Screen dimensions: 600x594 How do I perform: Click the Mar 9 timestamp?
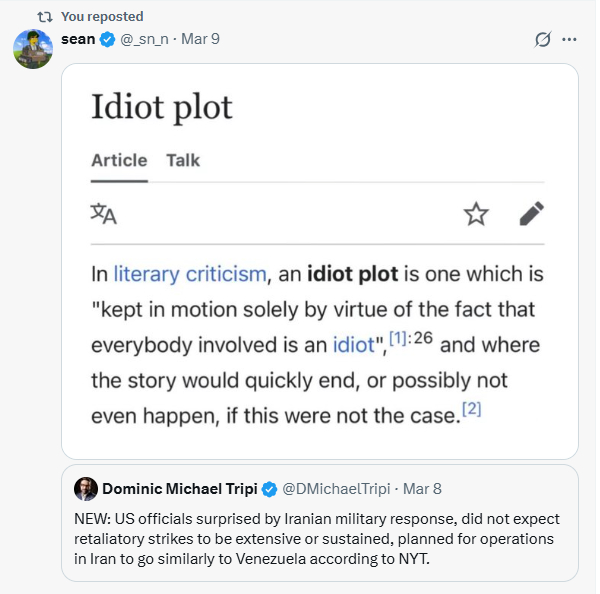click(202, 40)
